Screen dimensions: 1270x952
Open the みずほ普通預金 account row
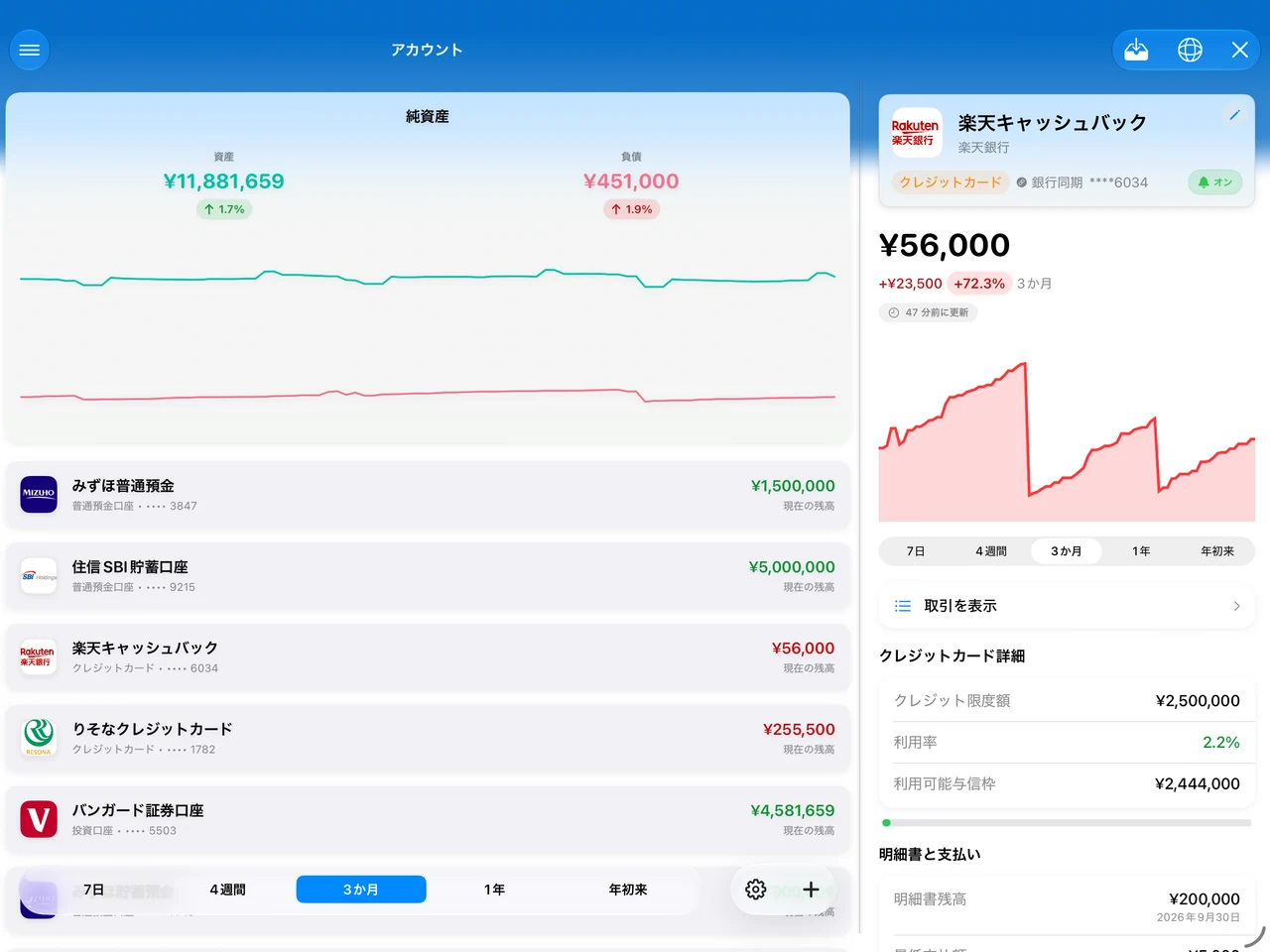click(428, 494)
